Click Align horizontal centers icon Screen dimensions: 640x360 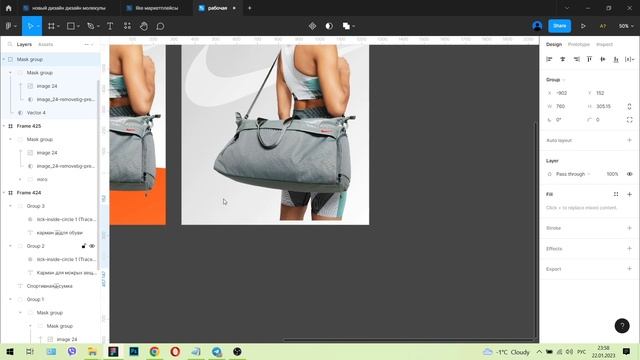(x=563, y=59)
